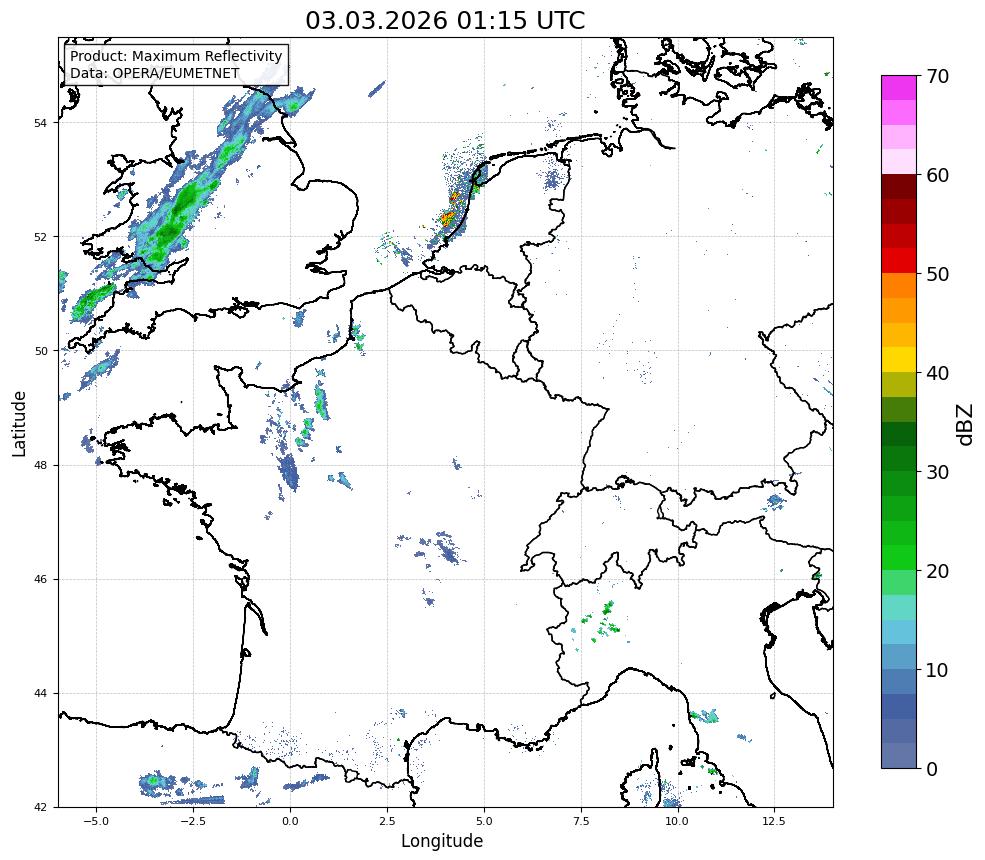Click the colorbar tick label '60'
This screenshot has width=985, height=860.
937,175
